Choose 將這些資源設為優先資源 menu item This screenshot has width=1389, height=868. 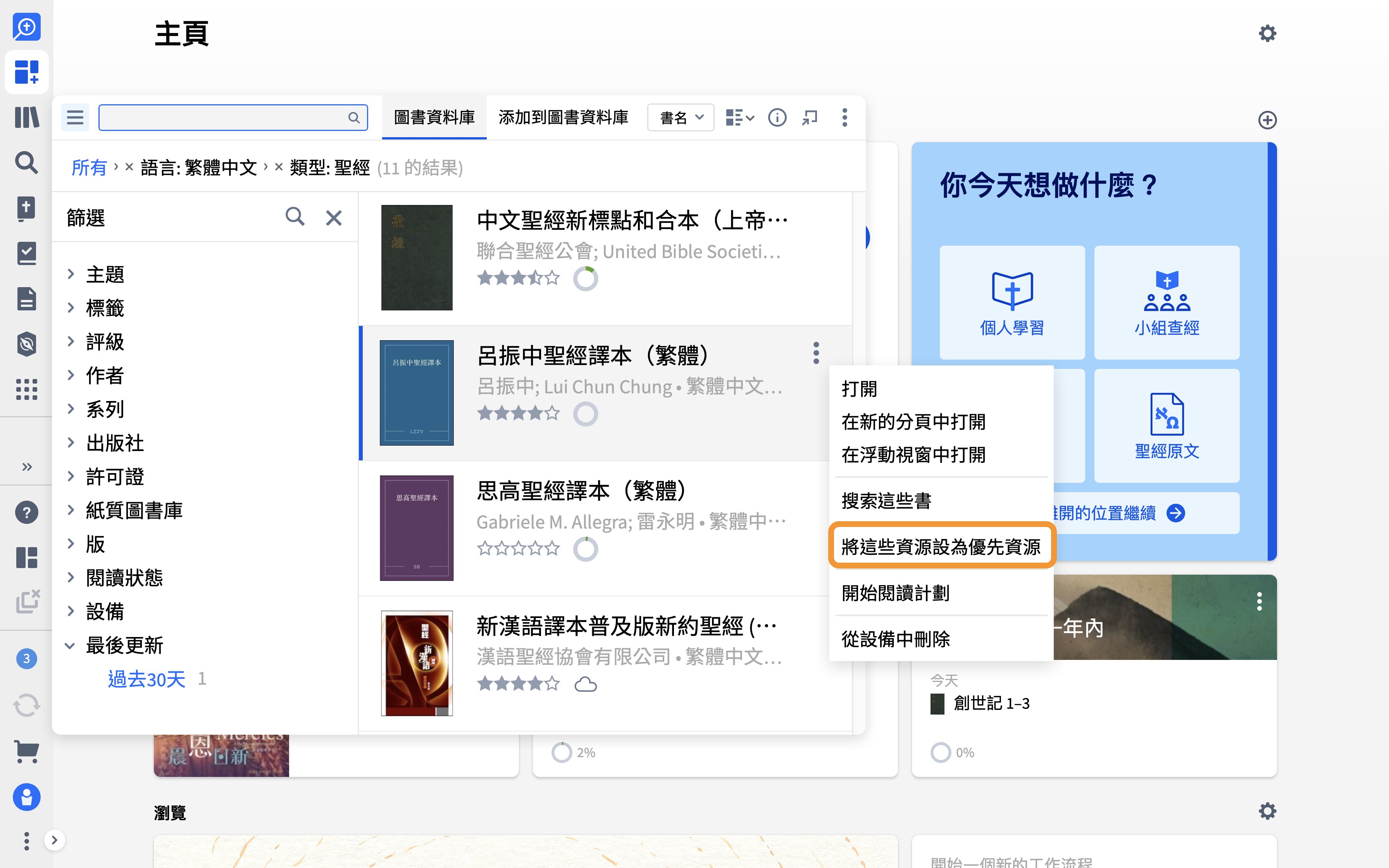pos(941,546)
